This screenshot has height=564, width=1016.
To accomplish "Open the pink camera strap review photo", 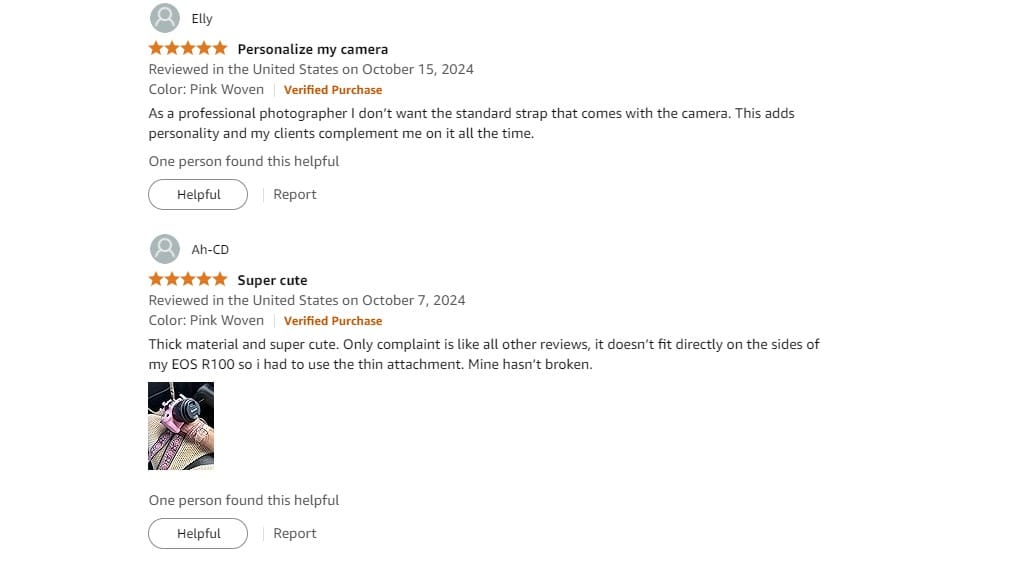I will coord(181,426).
